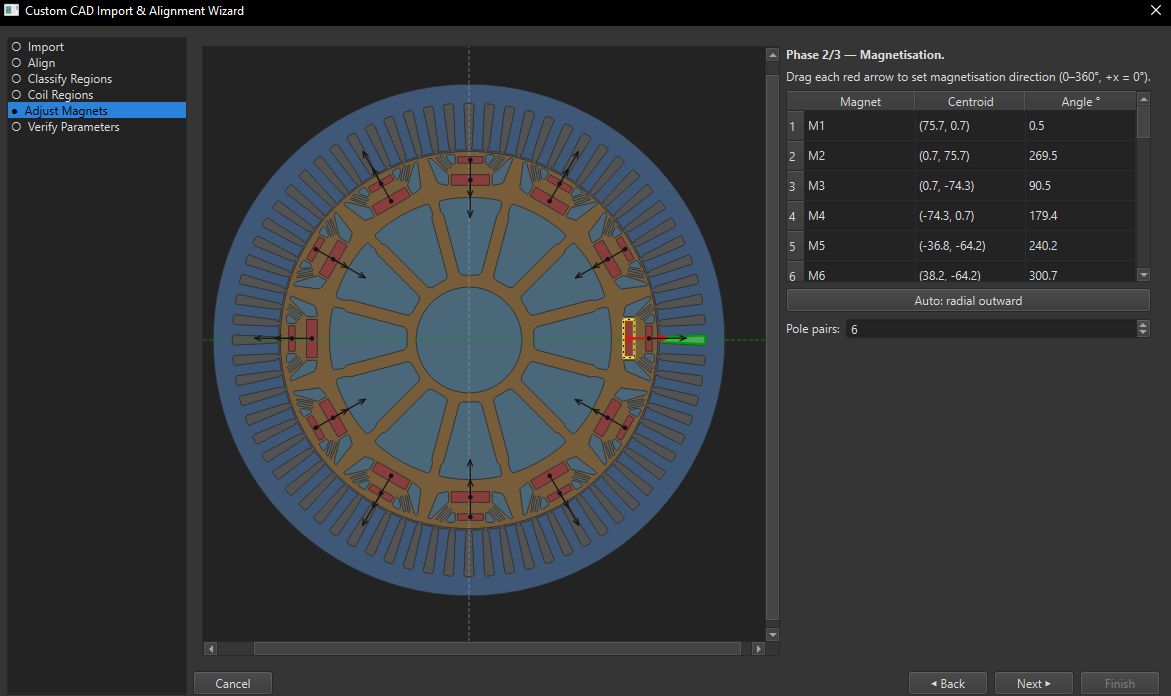Select the Classify Regions step
The height and width of the screenshot is (696, 1171).
[69, 79]
